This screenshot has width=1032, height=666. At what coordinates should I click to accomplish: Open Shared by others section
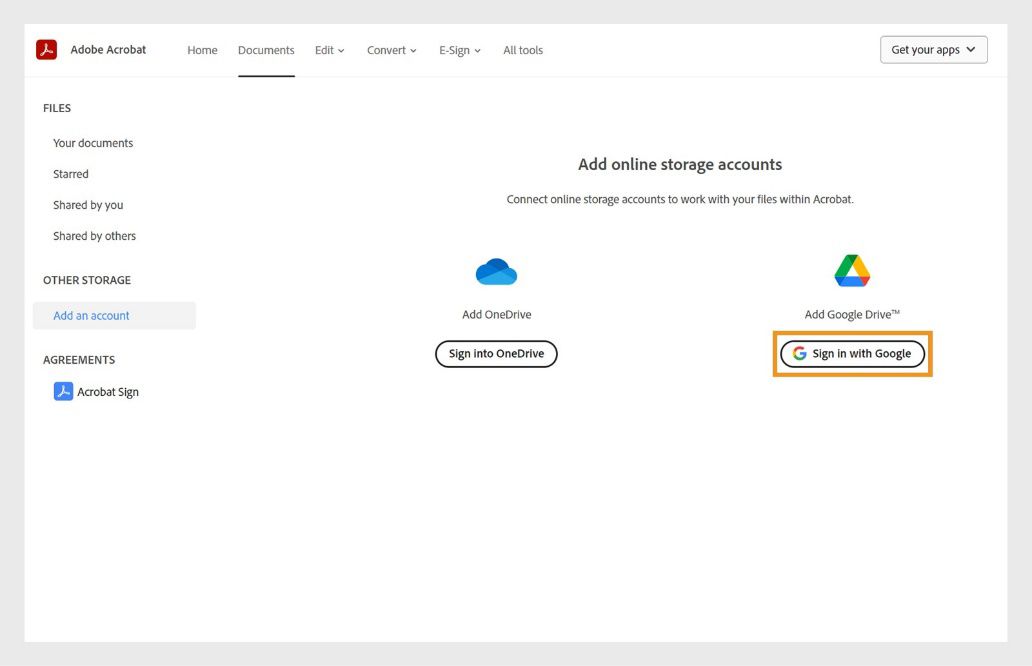point(94,236)
